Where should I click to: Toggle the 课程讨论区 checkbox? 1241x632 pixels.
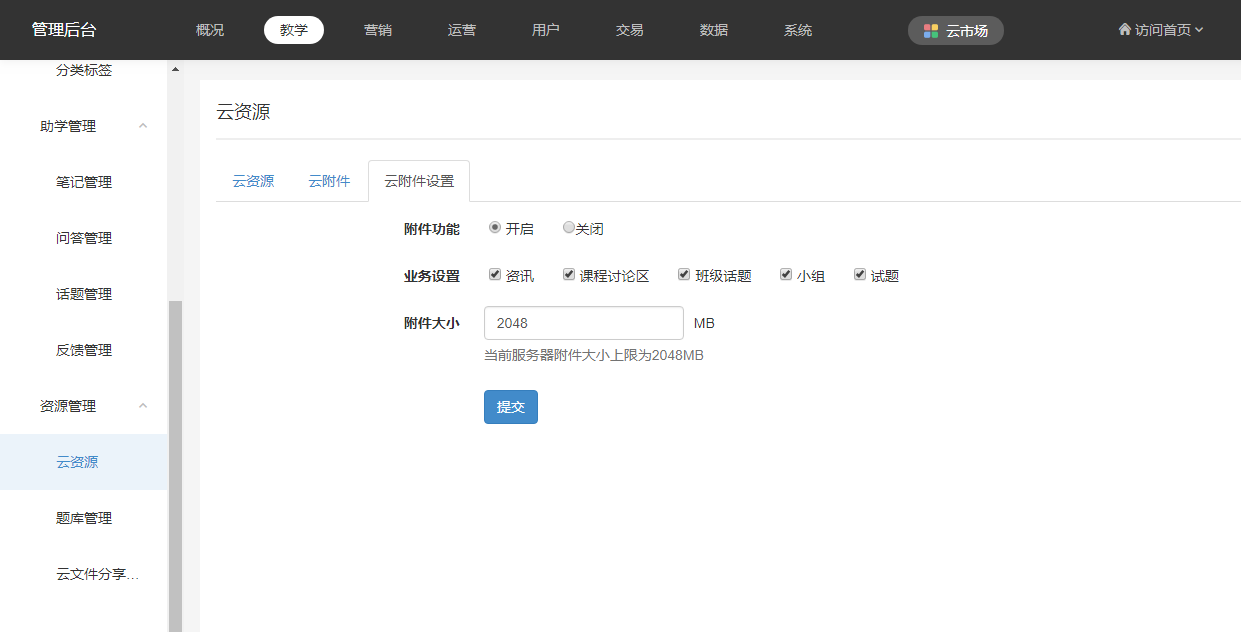[569, 275]
